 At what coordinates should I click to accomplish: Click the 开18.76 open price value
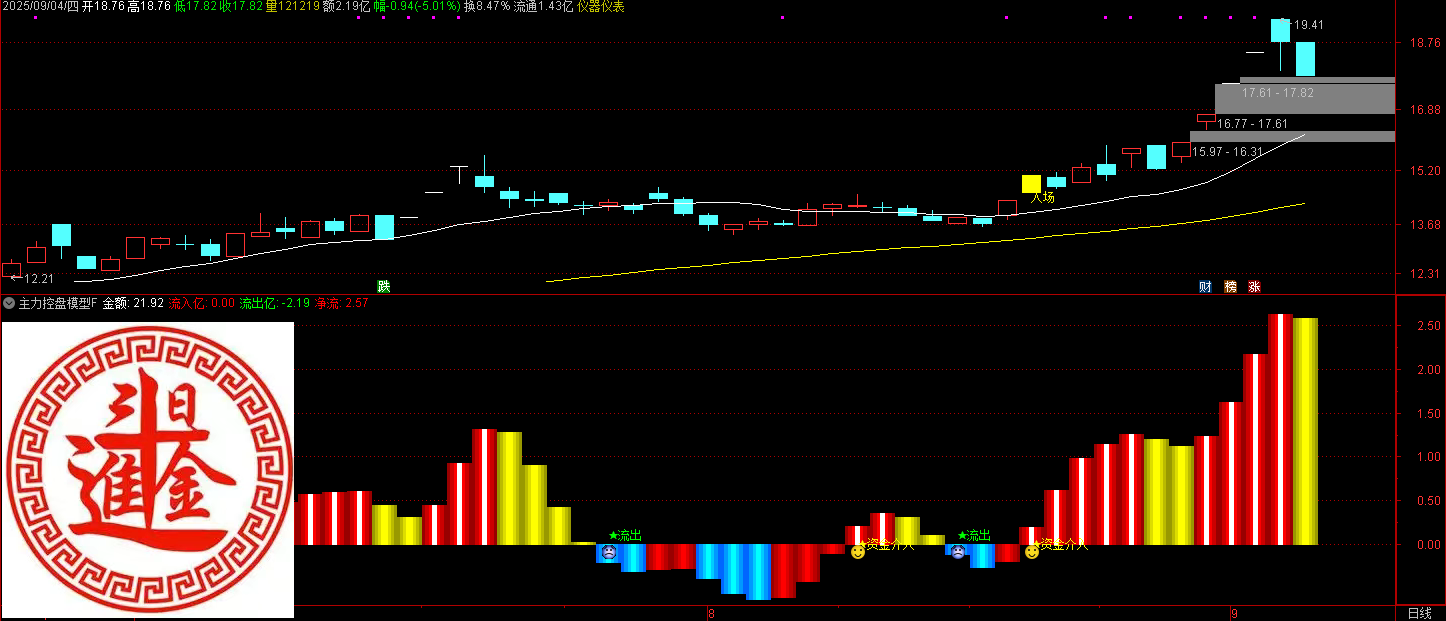point(103,6)
